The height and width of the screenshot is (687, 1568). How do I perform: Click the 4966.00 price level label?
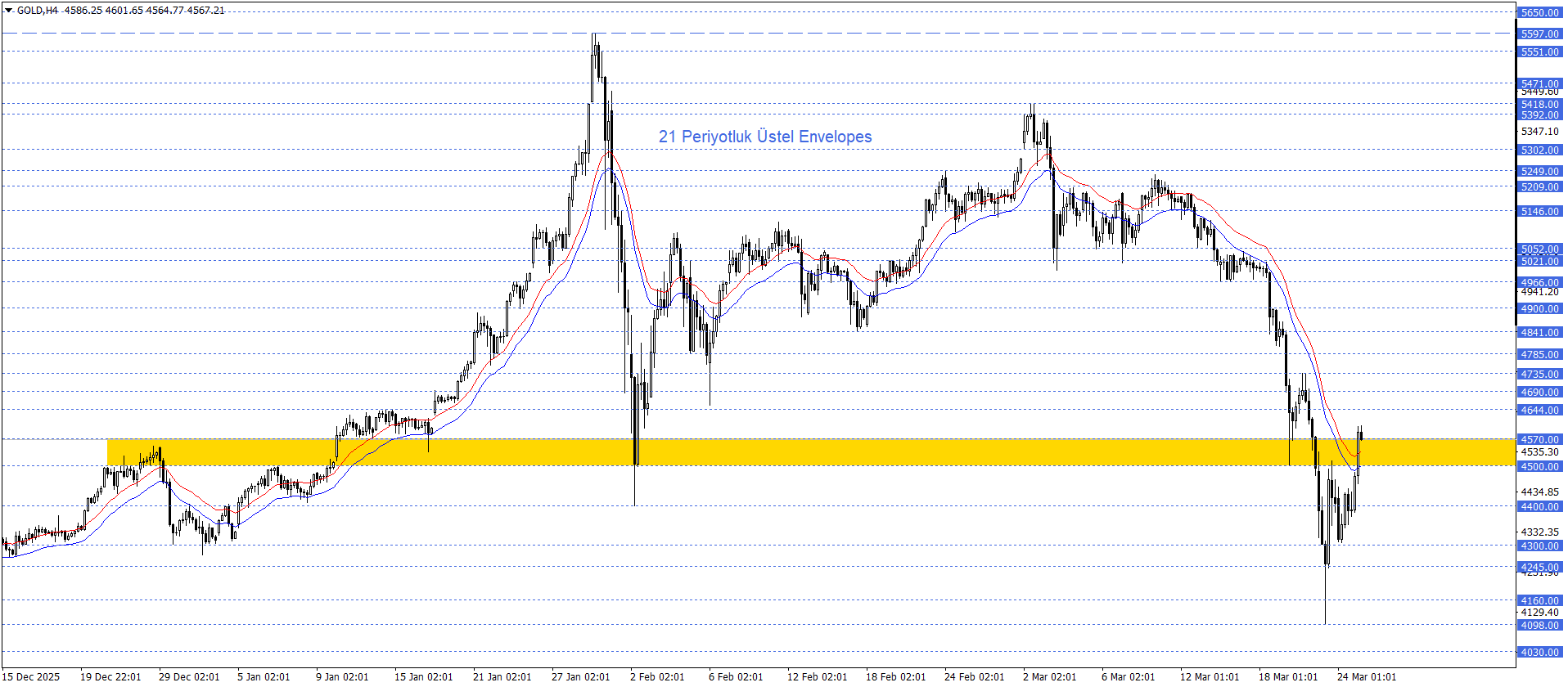coord(1539,283)
